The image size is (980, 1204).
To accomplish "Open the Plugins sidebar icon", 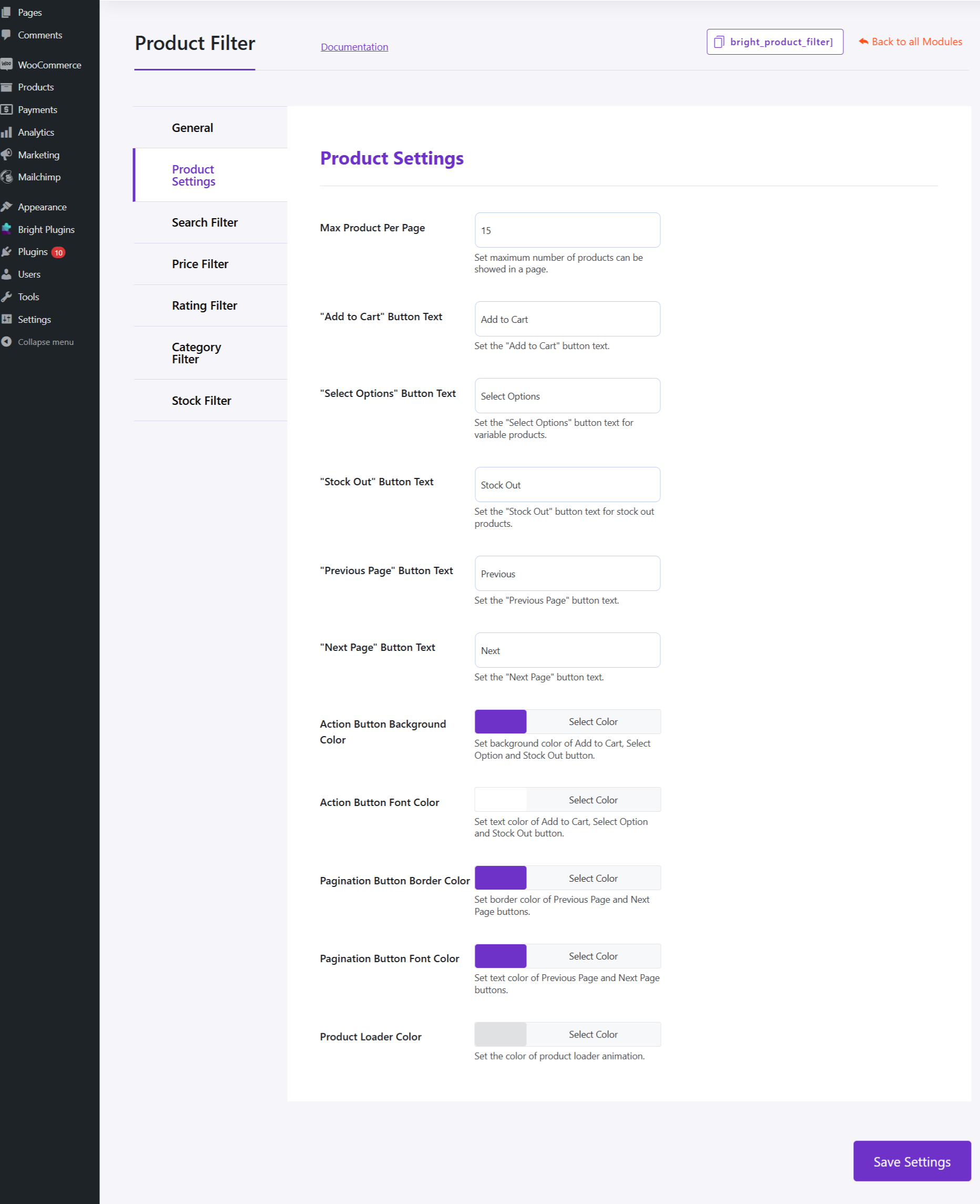I will pyautogui.click(x=7, y=251).
